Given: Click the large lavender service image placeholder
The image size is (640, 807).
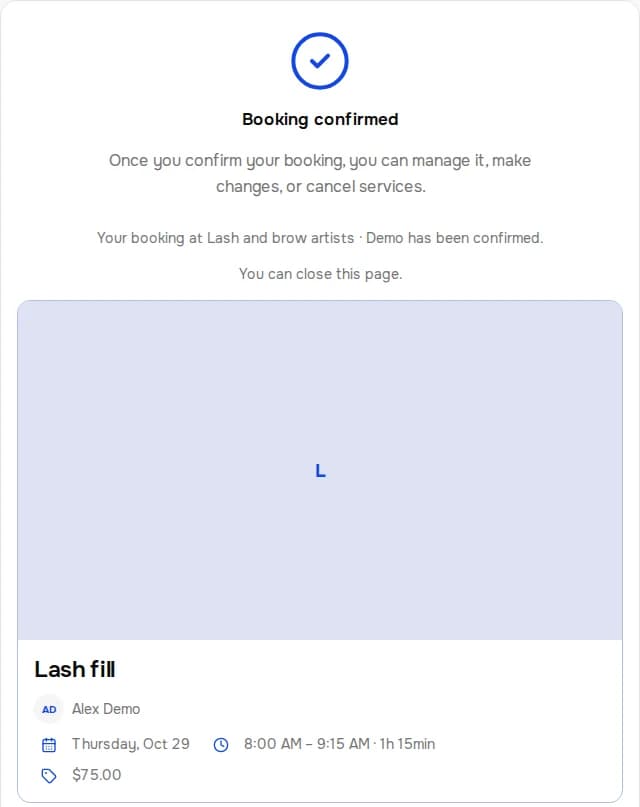Looking at the screenshot, I should pyautogui.click(x=320, y=470).
